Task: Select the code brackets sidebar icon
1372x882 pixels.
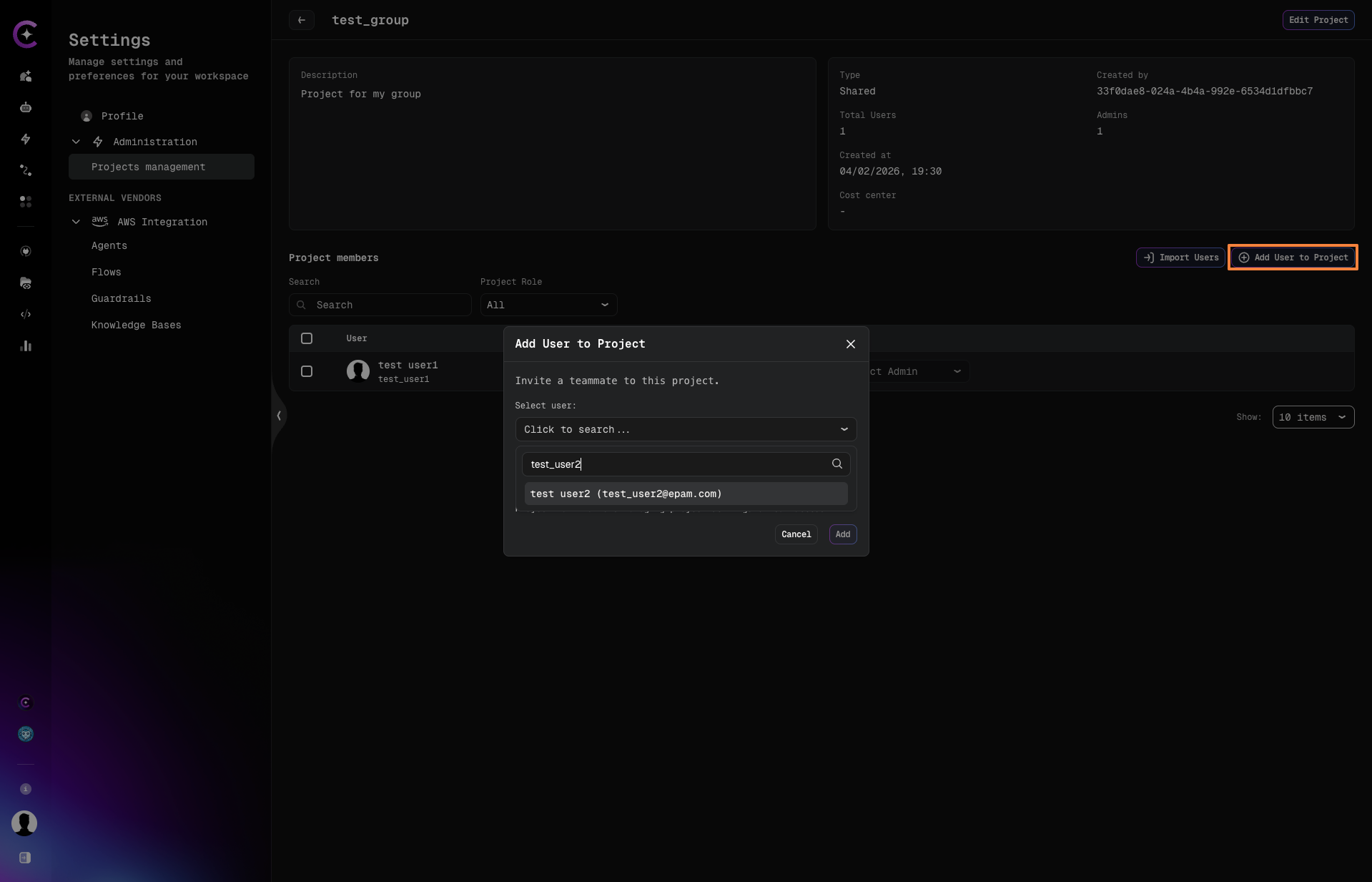Action: pyautogui.click(x=25, y=314)
